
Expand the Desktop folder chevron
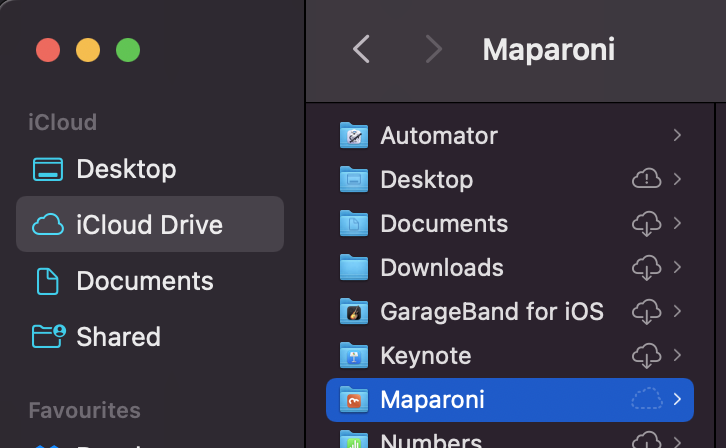677,179
